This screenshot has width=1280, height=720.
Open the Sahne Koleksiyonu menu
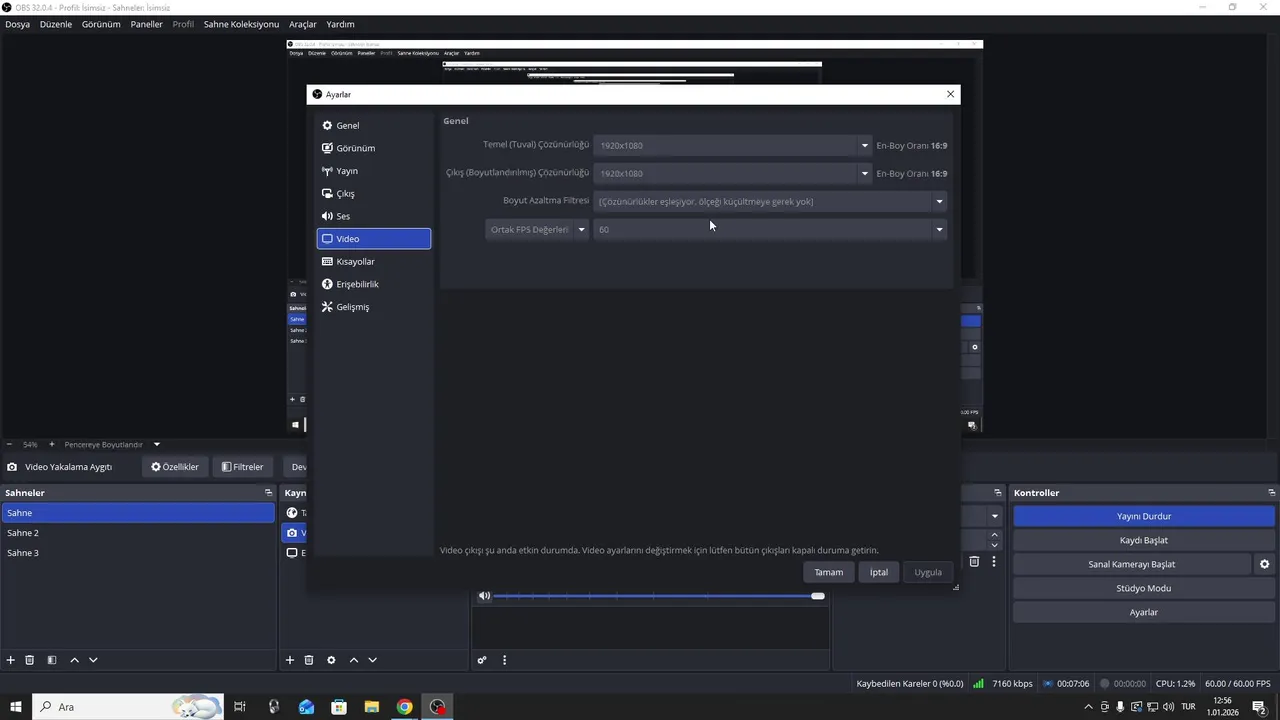(241, 24)
